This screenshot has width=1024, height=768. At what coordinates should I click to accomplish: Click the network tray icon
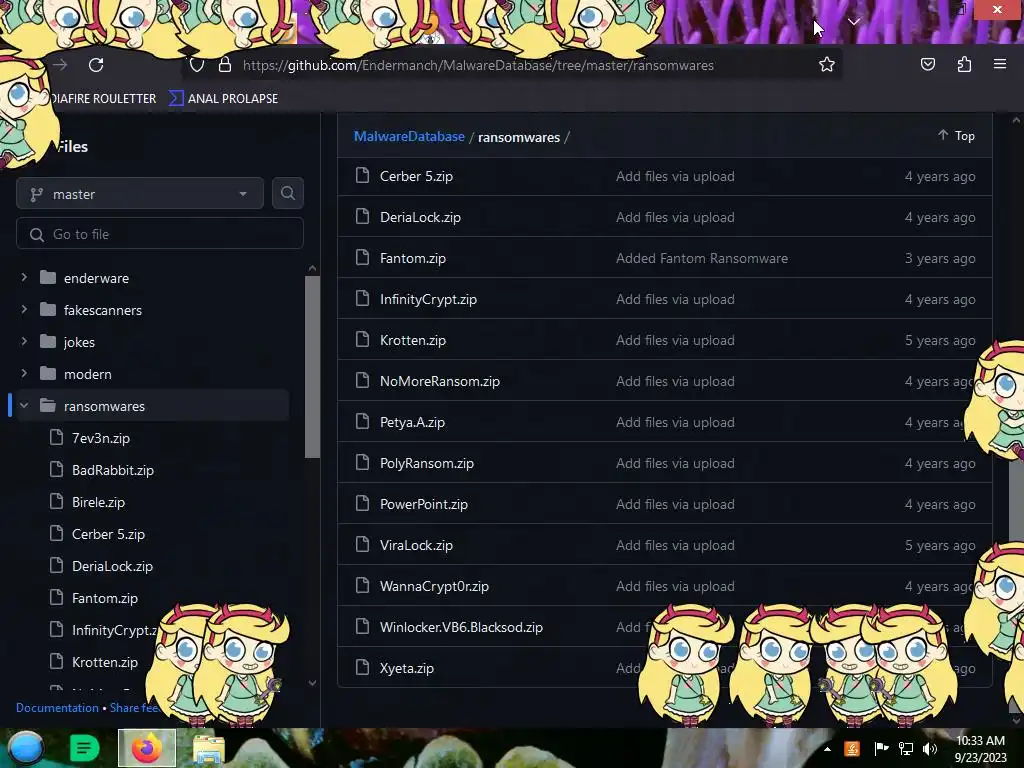[x=906, y=749]
